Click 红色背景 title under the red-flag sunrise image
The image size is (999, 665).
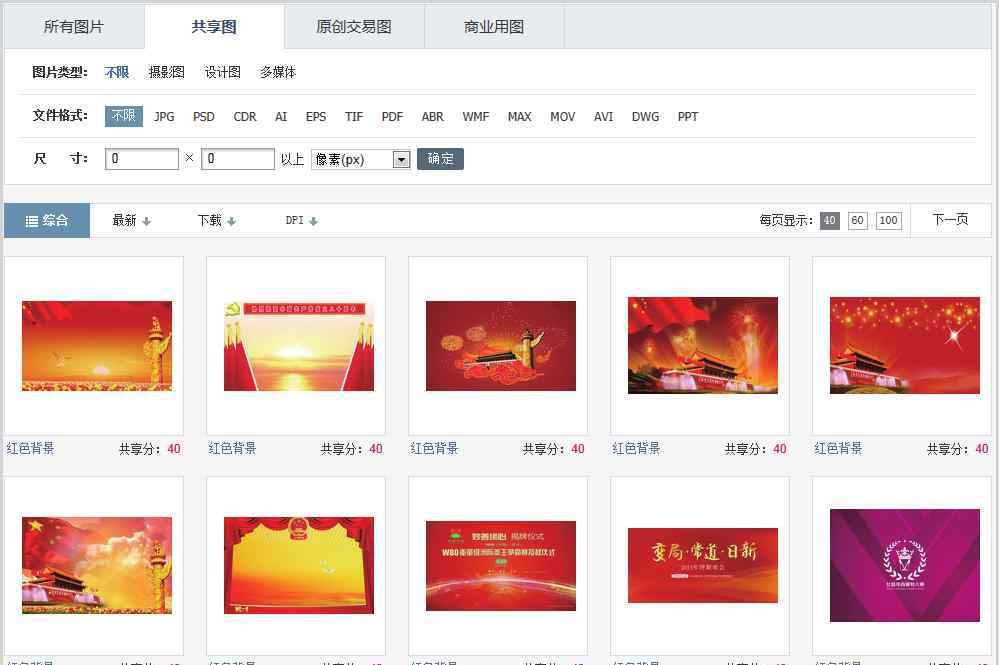233,448
